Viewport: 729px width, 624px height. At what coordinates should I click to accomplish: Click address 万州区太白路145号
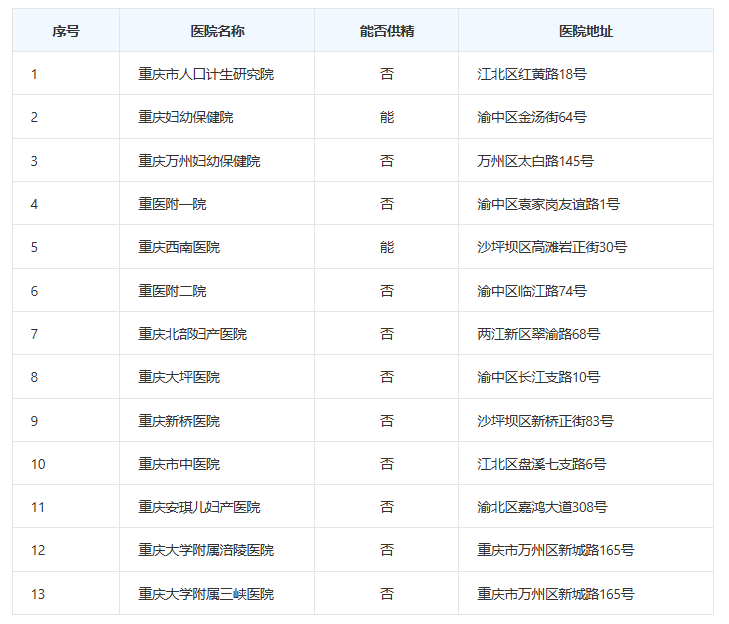(536, 161)
